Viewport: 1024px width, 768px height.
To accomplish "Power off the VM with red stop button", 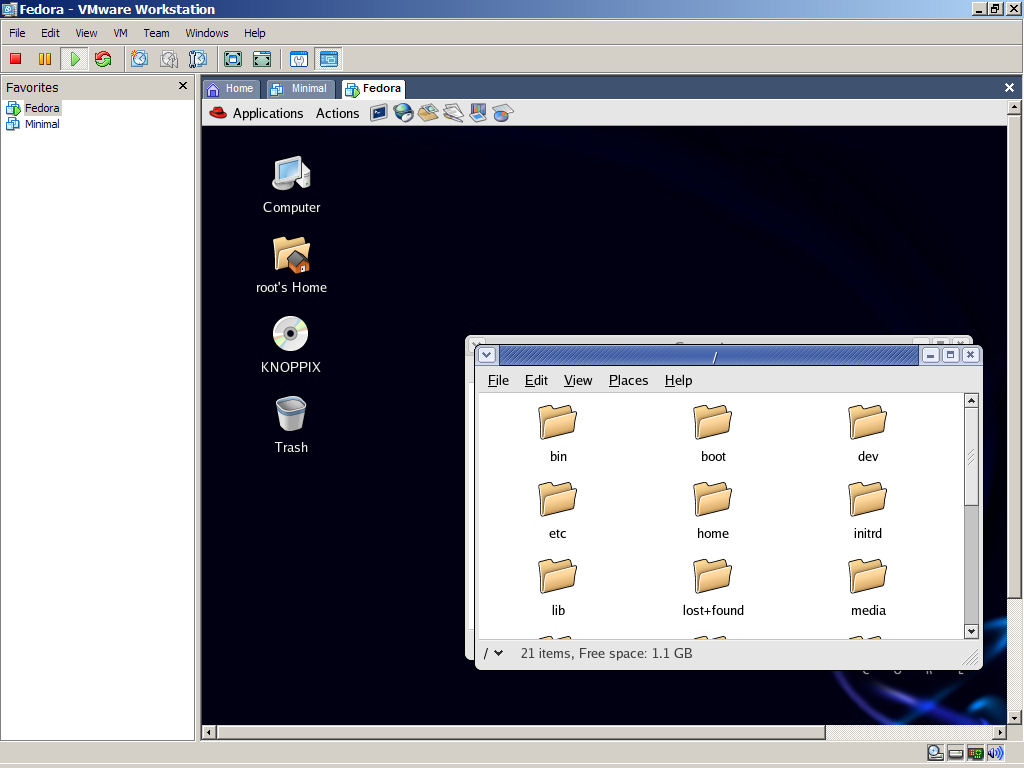I will [x=16, y=59].
